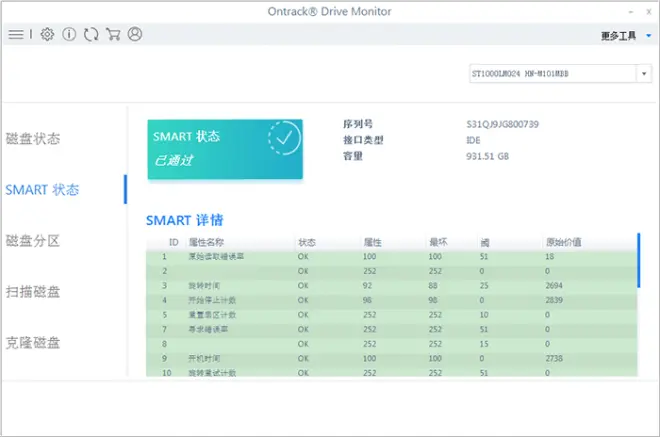
Task: Sort by the 状态 column header
Action: 307,242
